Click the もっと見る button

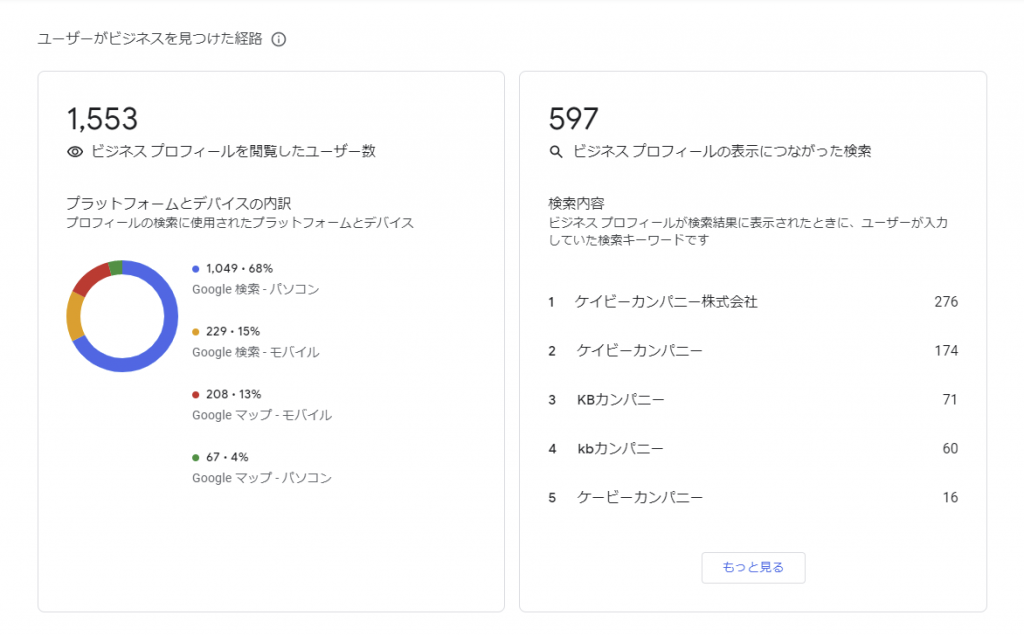click(753, 567)
